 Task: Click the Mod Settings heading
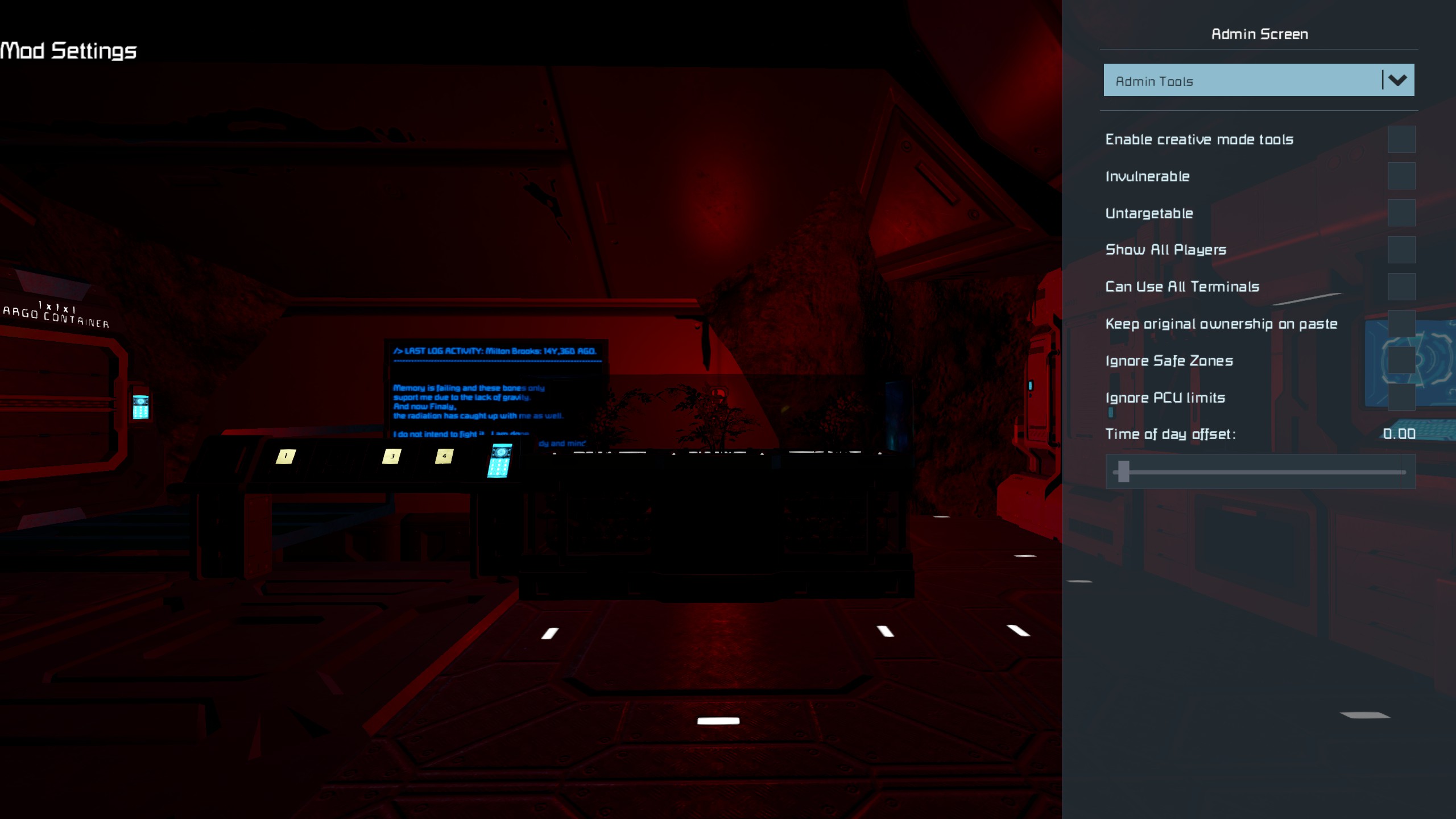68,51
